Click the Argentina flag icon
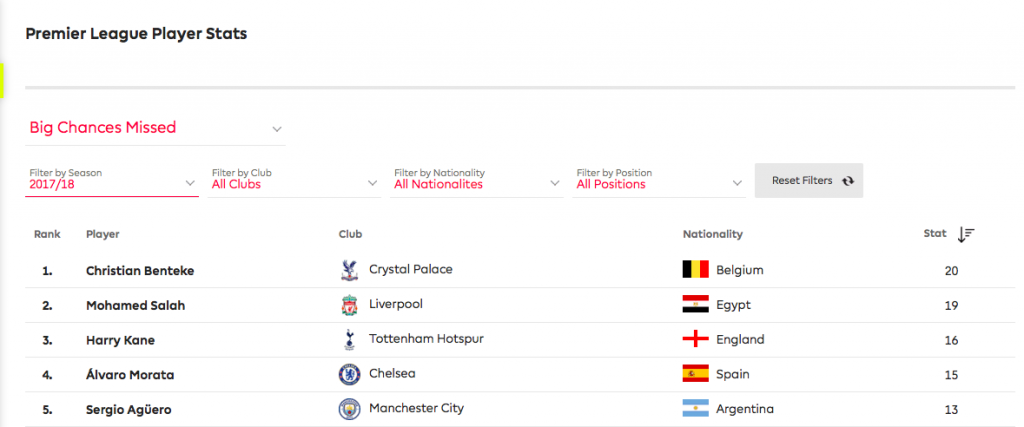 (x=696, y=409)
